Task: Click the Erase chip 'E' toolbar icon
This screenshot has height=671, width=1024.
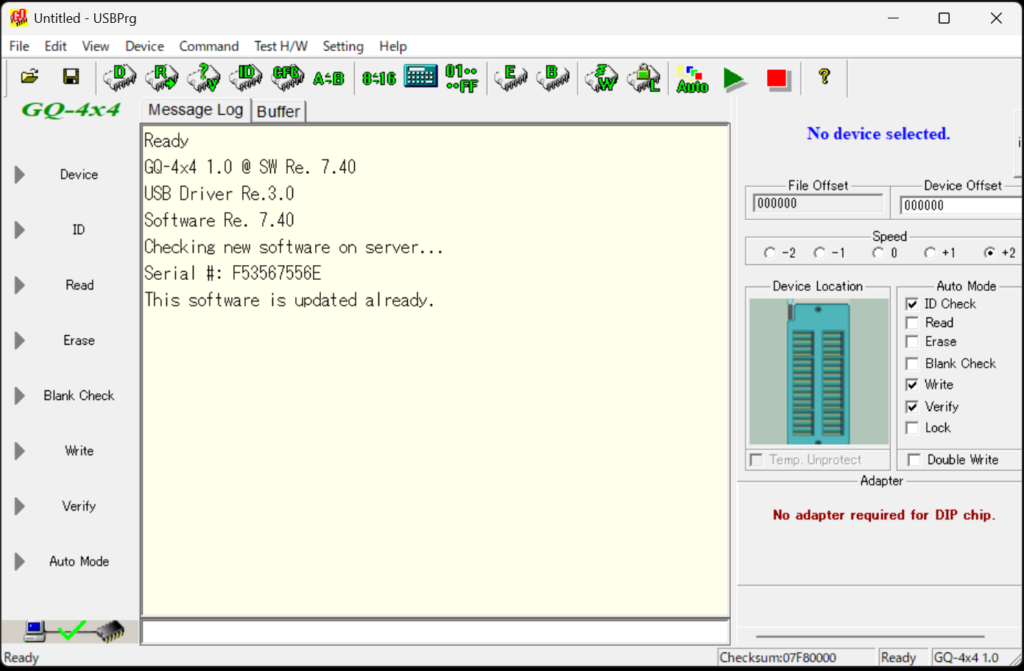Action: click(x=510, y=77)
